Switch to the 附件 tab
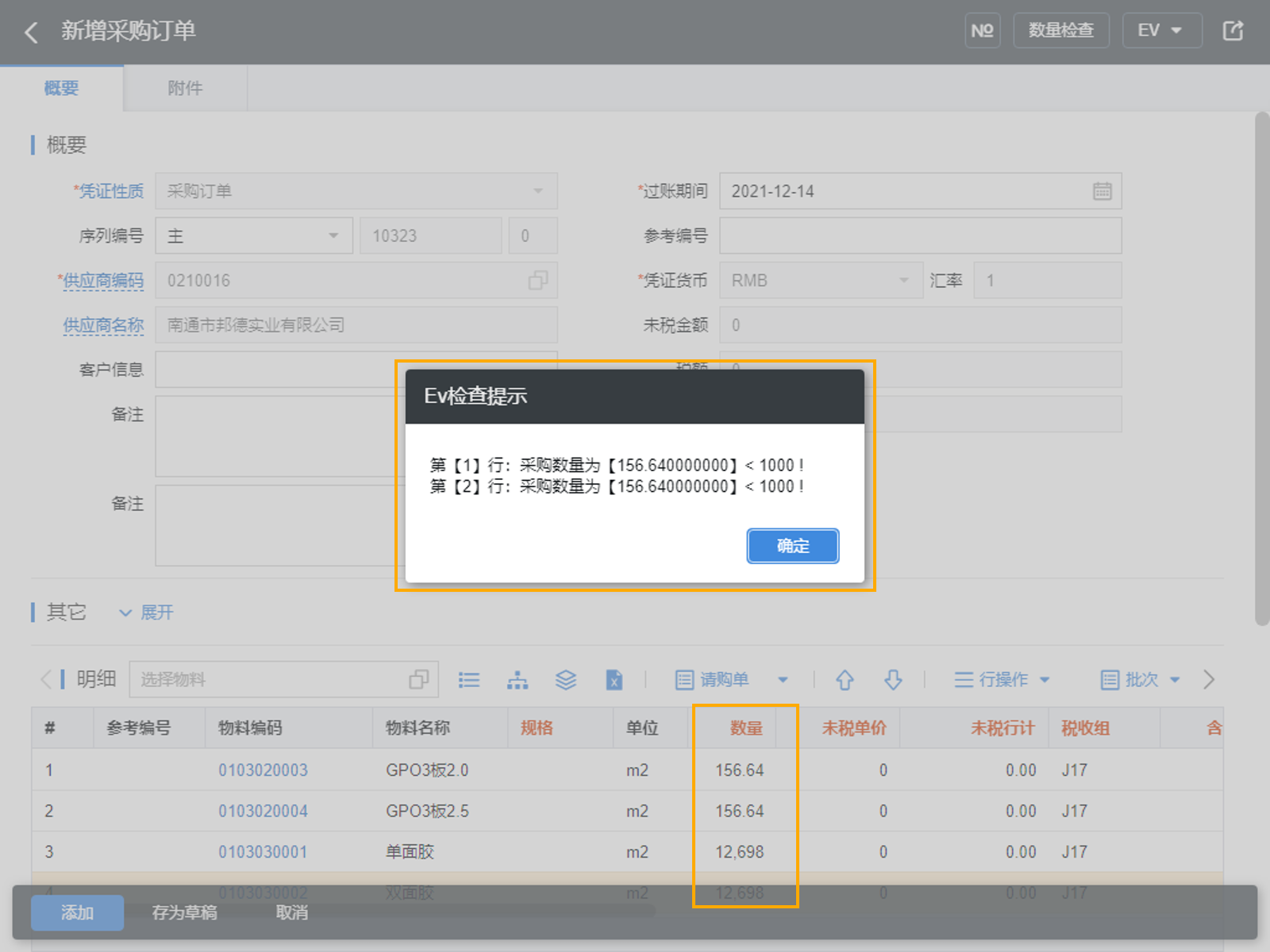1270x952 pixels. 185,88
